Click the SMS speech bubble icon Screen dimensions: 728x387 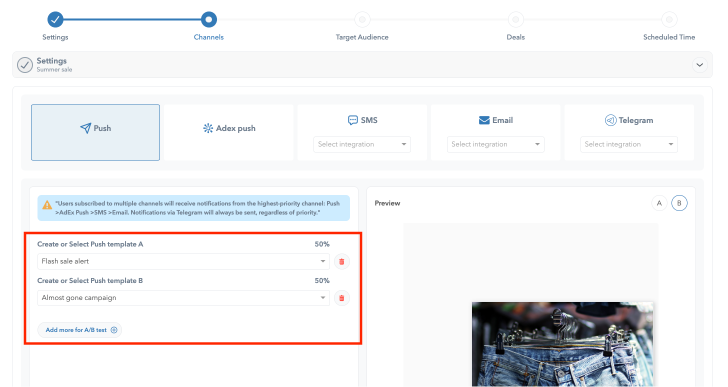[x=353, y=120]
